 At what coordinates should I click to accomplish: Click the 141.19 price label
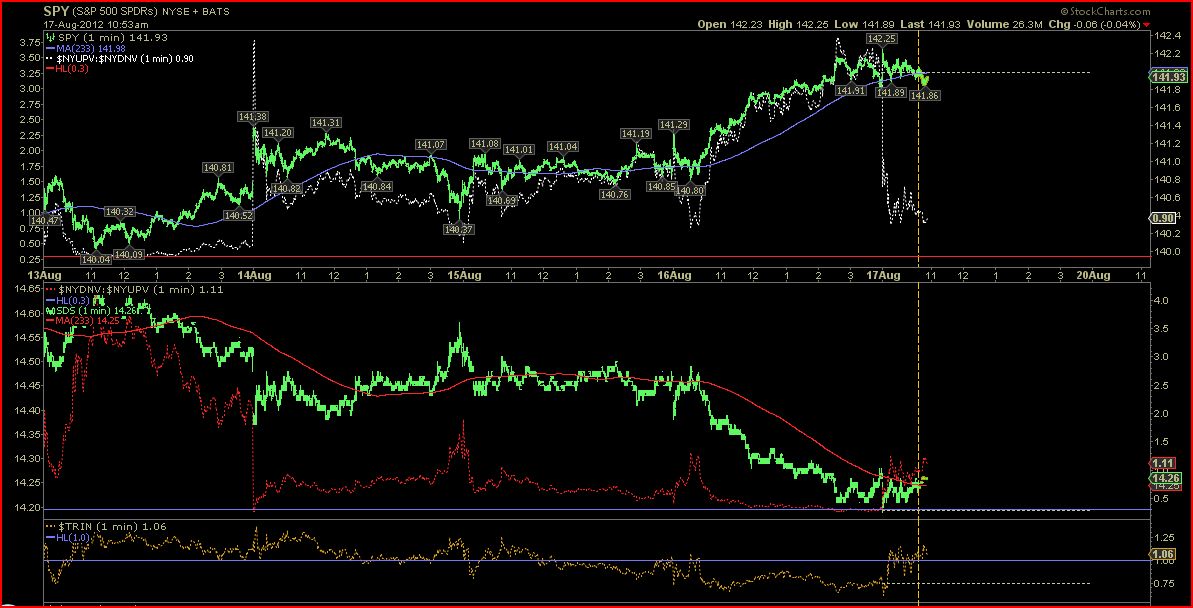[x=636, y=134]
